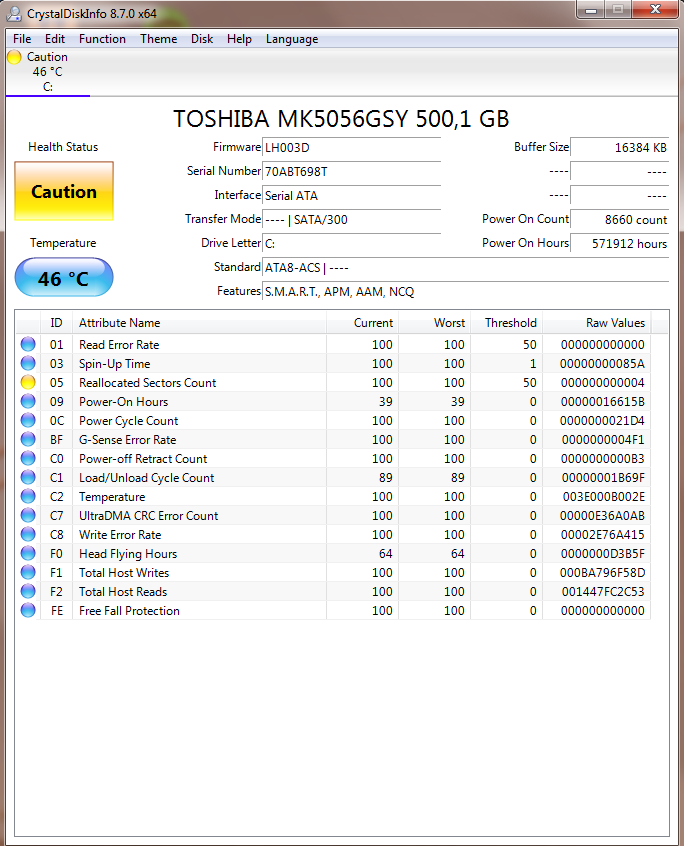Close the CrystalDiskInfo window
Image resolution: width=684 pixels, height=846 pixels.
(x=655, y=10)
